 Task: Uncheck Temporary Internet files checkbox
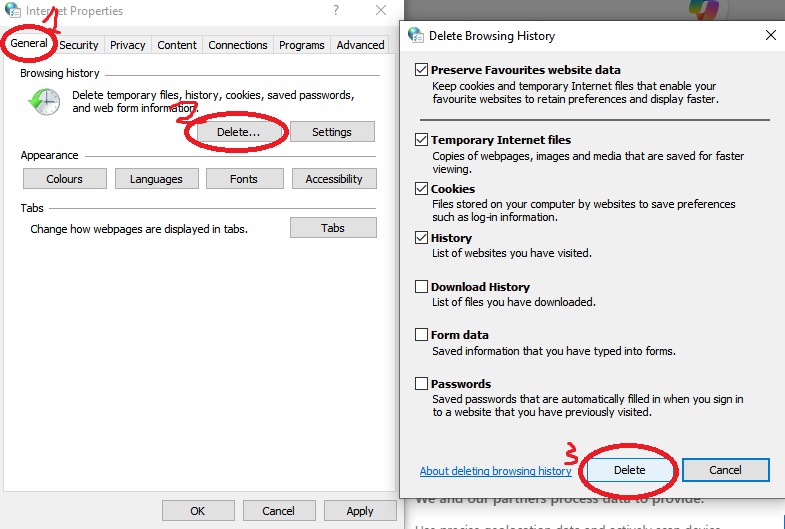[422, 140]
